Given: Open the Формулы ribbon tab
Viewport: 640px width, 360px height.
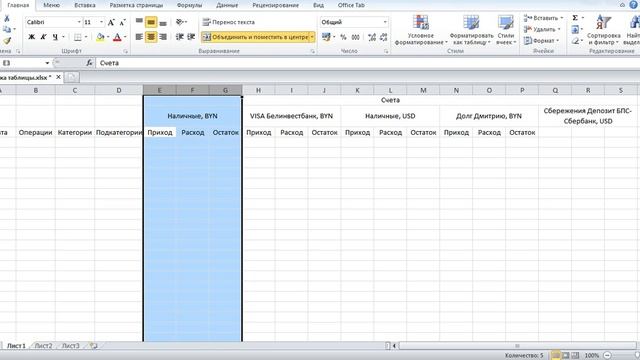Looking at the screenshot, I should click(189, 5).
